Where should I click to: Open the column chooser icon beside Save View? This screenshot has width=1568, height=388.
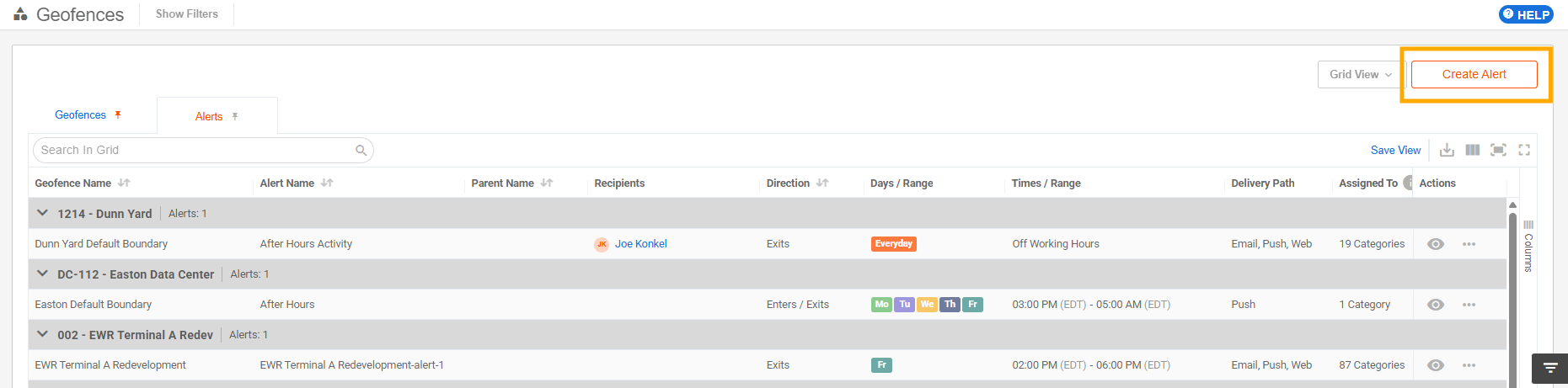click(1473, 150)
